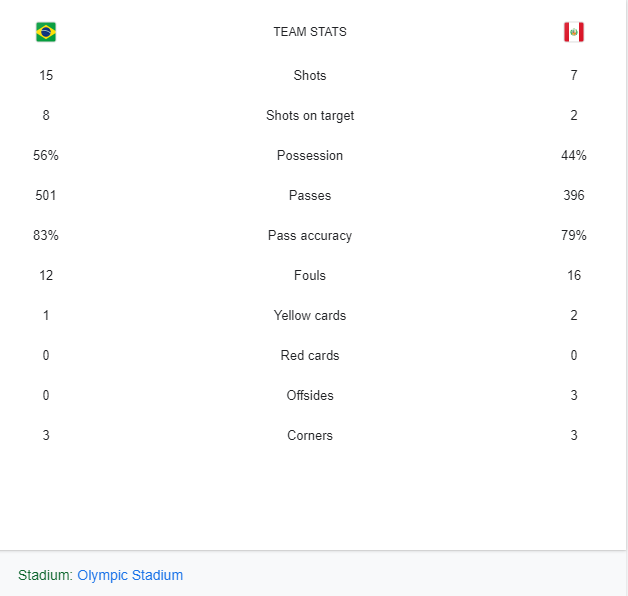The image size is (628, 596).
Task: Click the Peru flag icon
Action: click(x=574, y=32)
